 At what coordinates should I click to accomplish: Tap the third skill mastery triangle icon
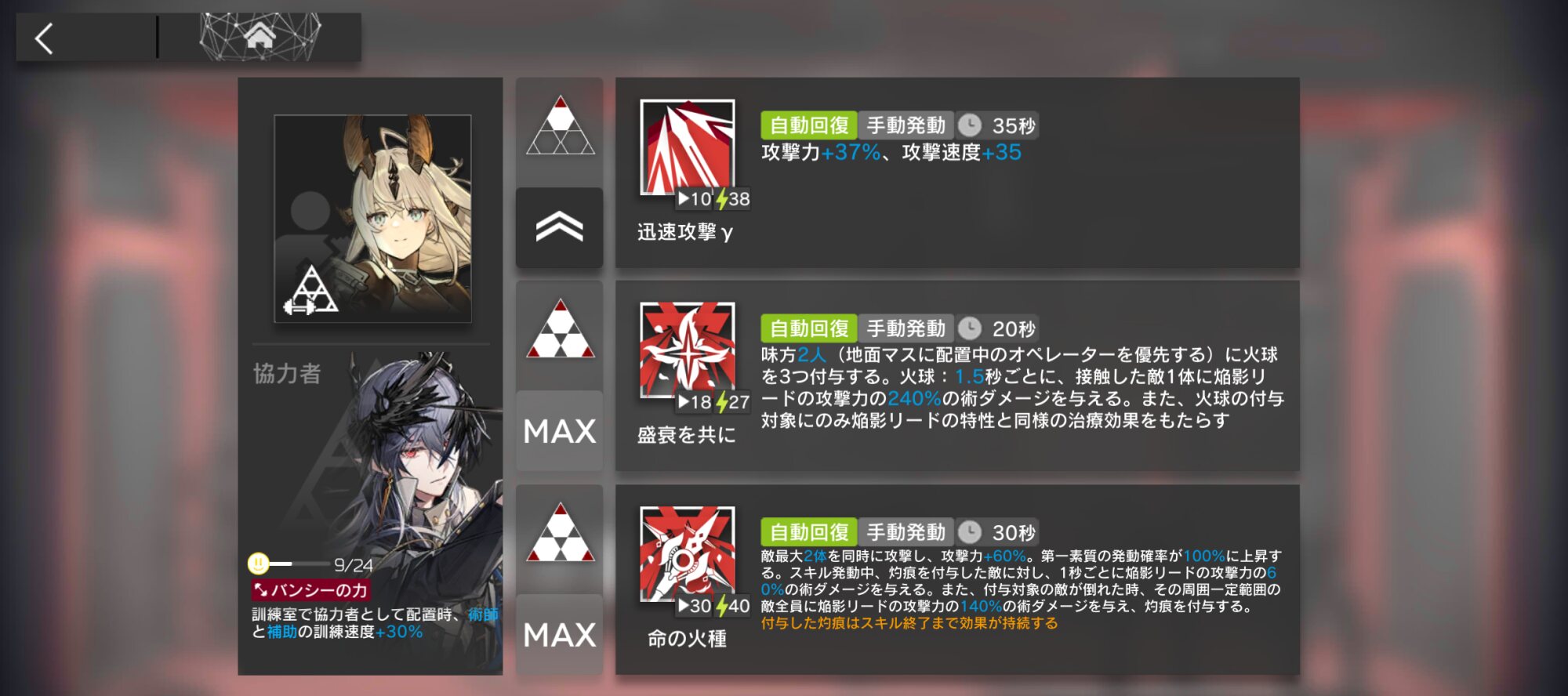[560, 532]
